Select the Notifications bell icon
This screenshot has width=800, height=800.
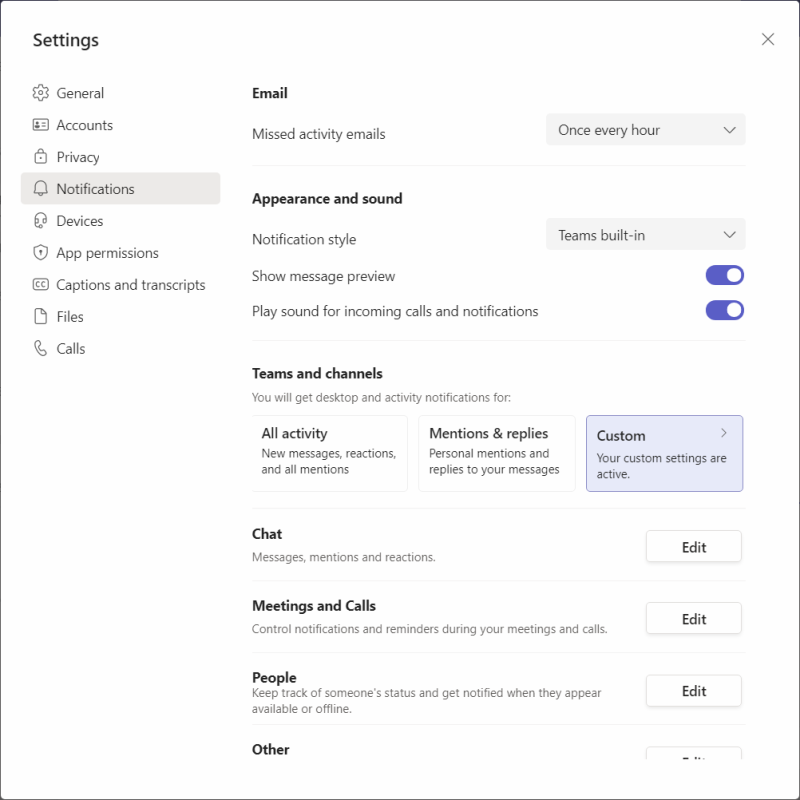(41, 188)
